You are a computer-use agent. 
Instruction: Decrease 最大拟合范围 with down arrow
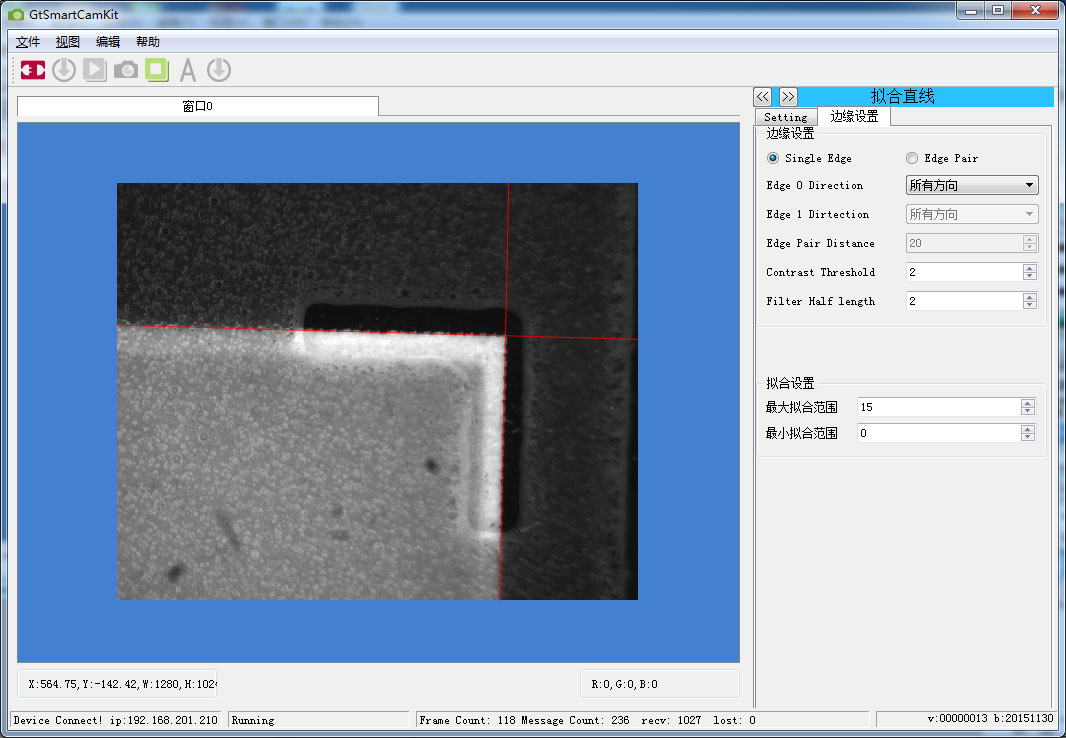[x=1028, y=411]
